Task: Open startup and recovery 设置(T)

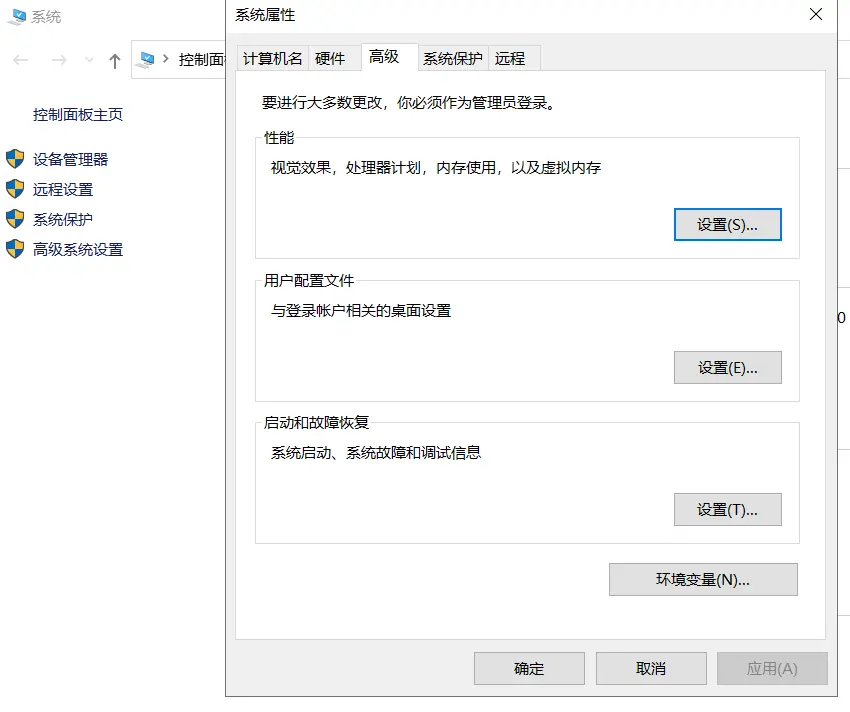Action: (727, 510)
